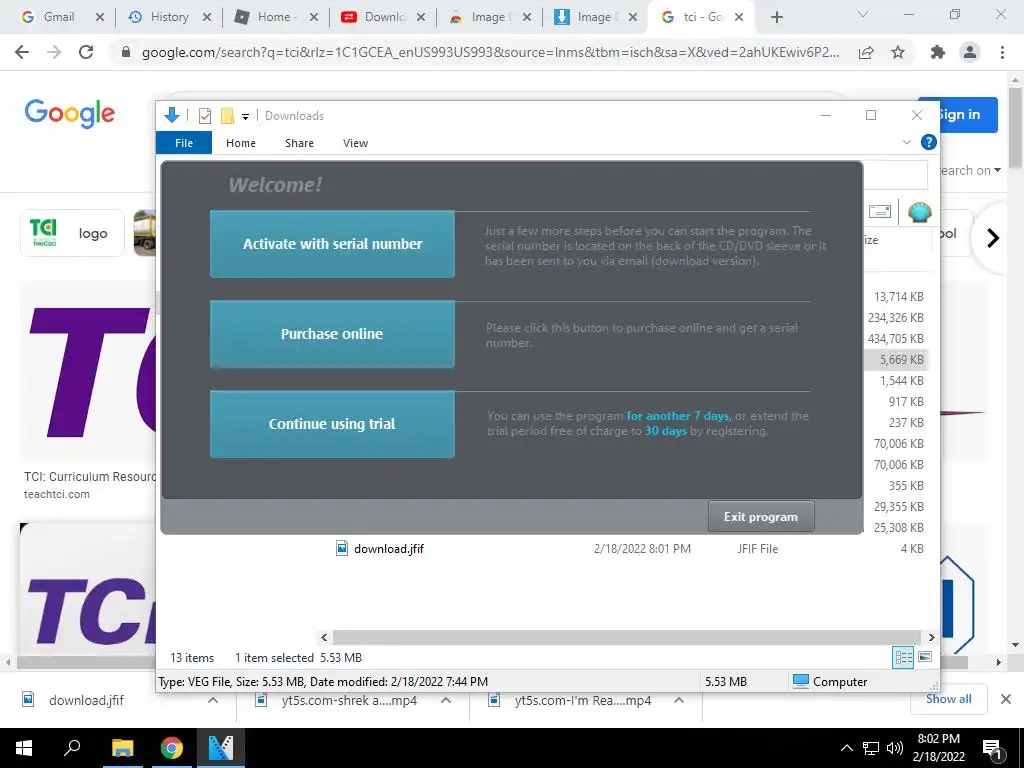The image size is (1024, 768).
Task: Open teachtci.com image result link
Action: (57, 494)
